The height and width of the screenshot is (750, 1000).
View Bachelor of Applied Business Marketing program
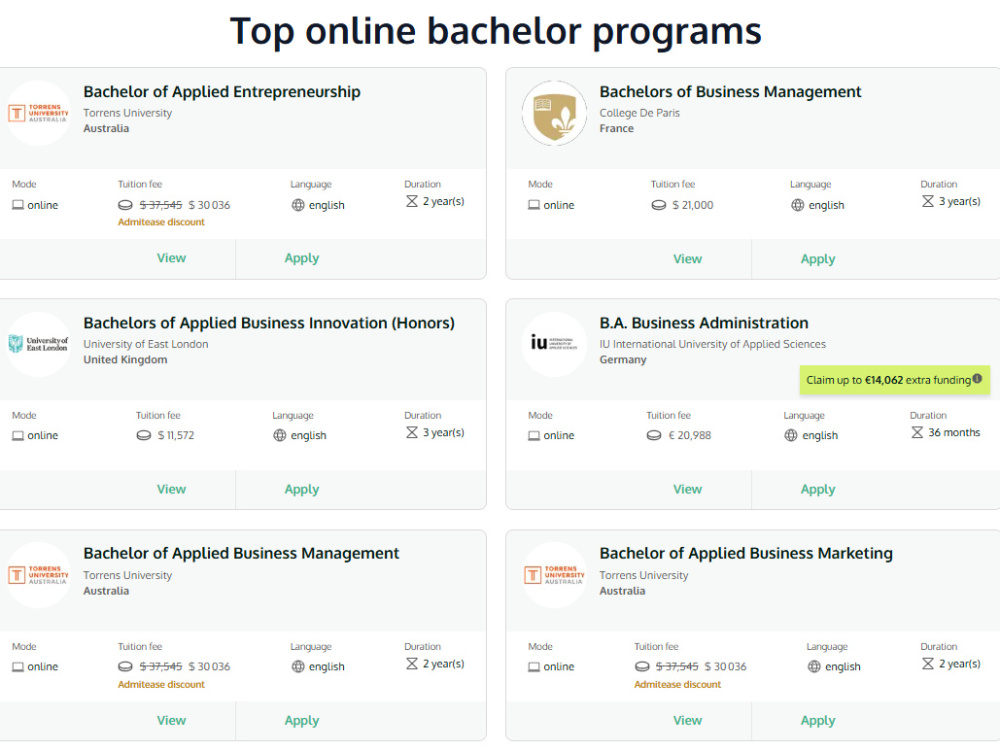pyautogui.click(x=688, y=720)
